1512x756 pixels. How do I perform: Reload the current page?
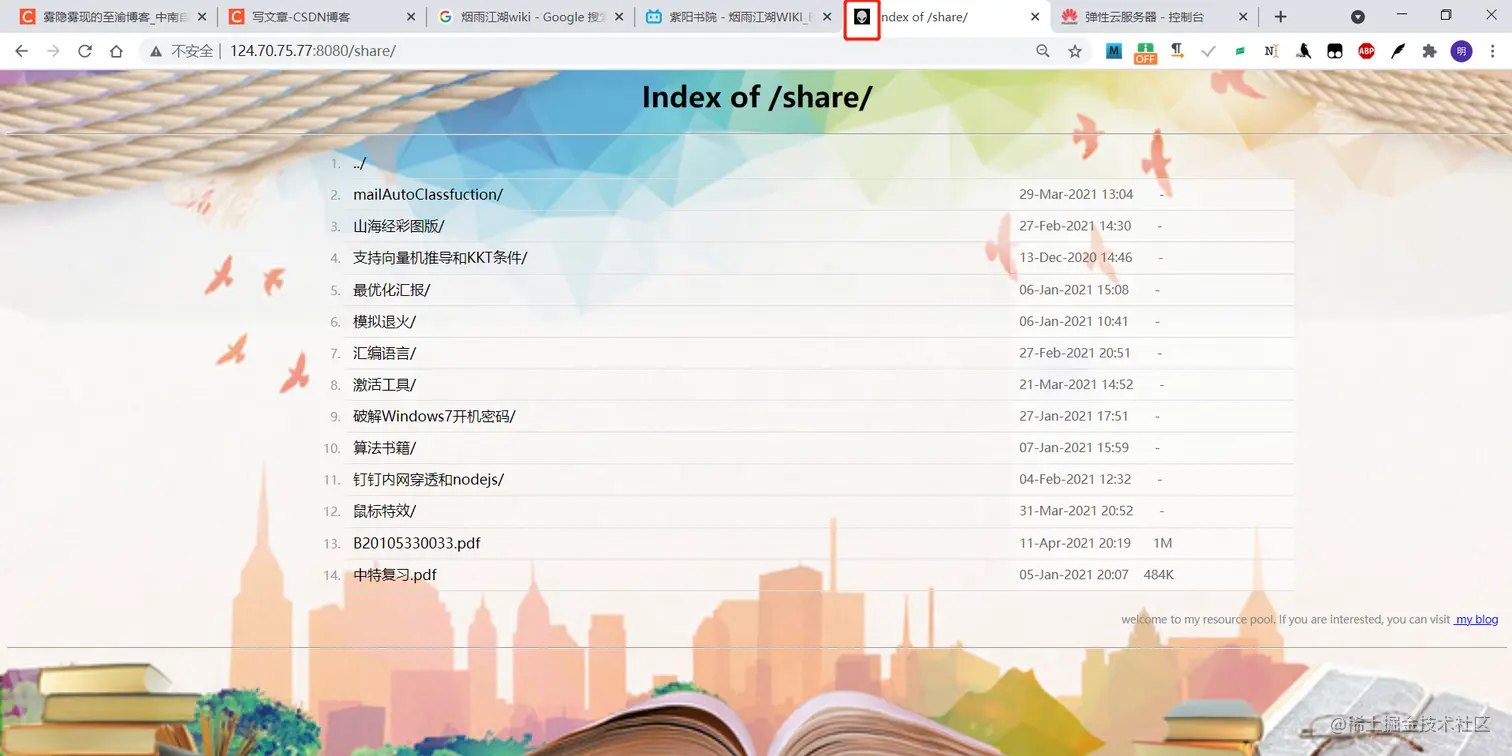pyautogui.click(x=85, y=51)
